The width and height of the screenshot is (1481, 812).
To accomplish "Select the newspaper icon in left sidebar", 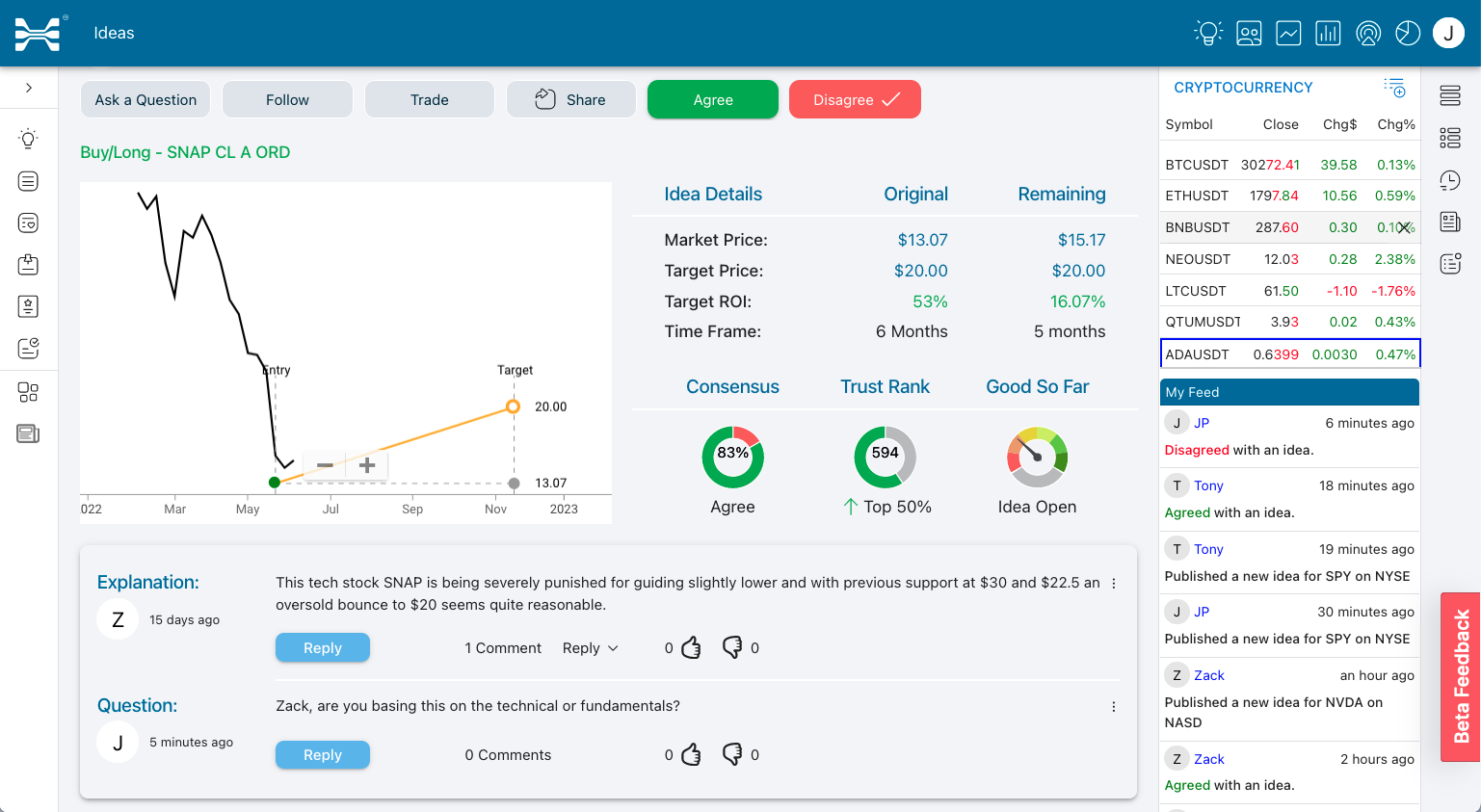I will (x=28, y=433).
